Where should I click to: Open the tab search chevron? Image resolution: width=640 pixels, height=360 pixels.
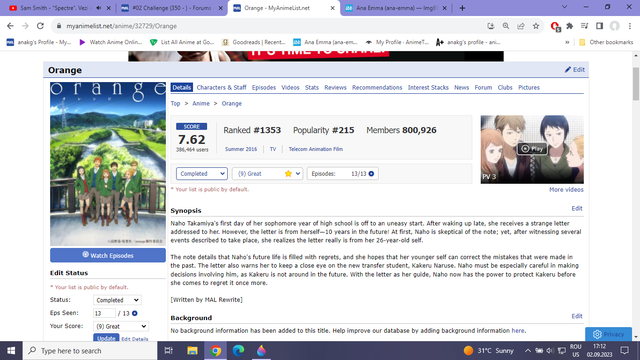[x=564, y=7]
